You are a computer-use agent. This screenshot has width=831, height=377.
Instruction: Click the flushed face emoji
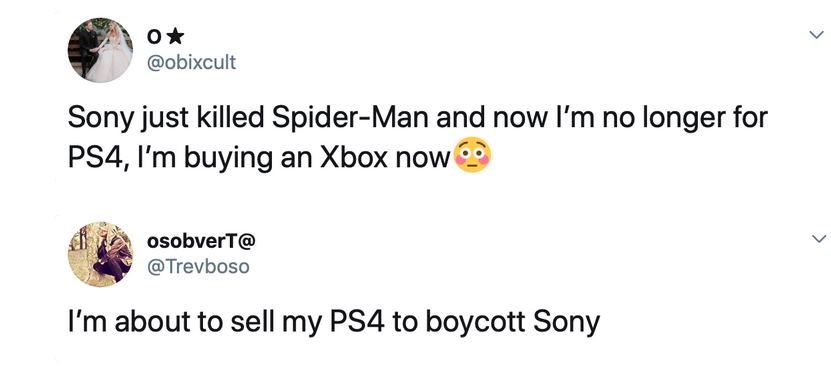pos(473,155)
